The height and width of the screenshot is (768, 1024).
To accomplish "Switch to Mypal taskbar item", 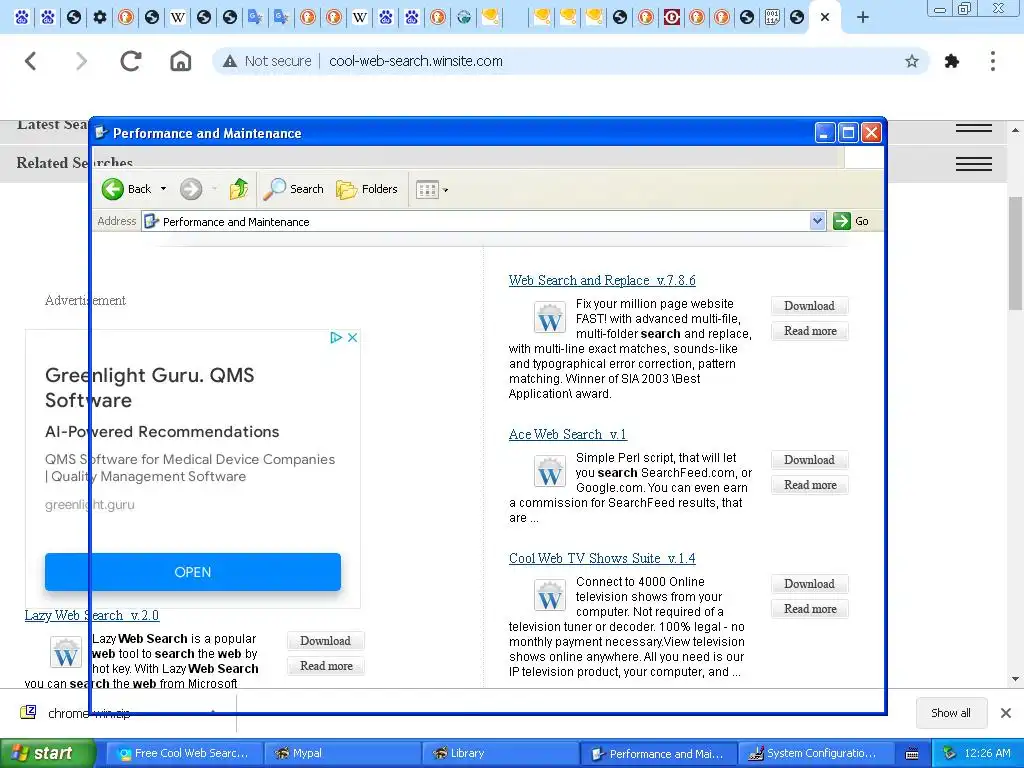I will tap(342, 754).
